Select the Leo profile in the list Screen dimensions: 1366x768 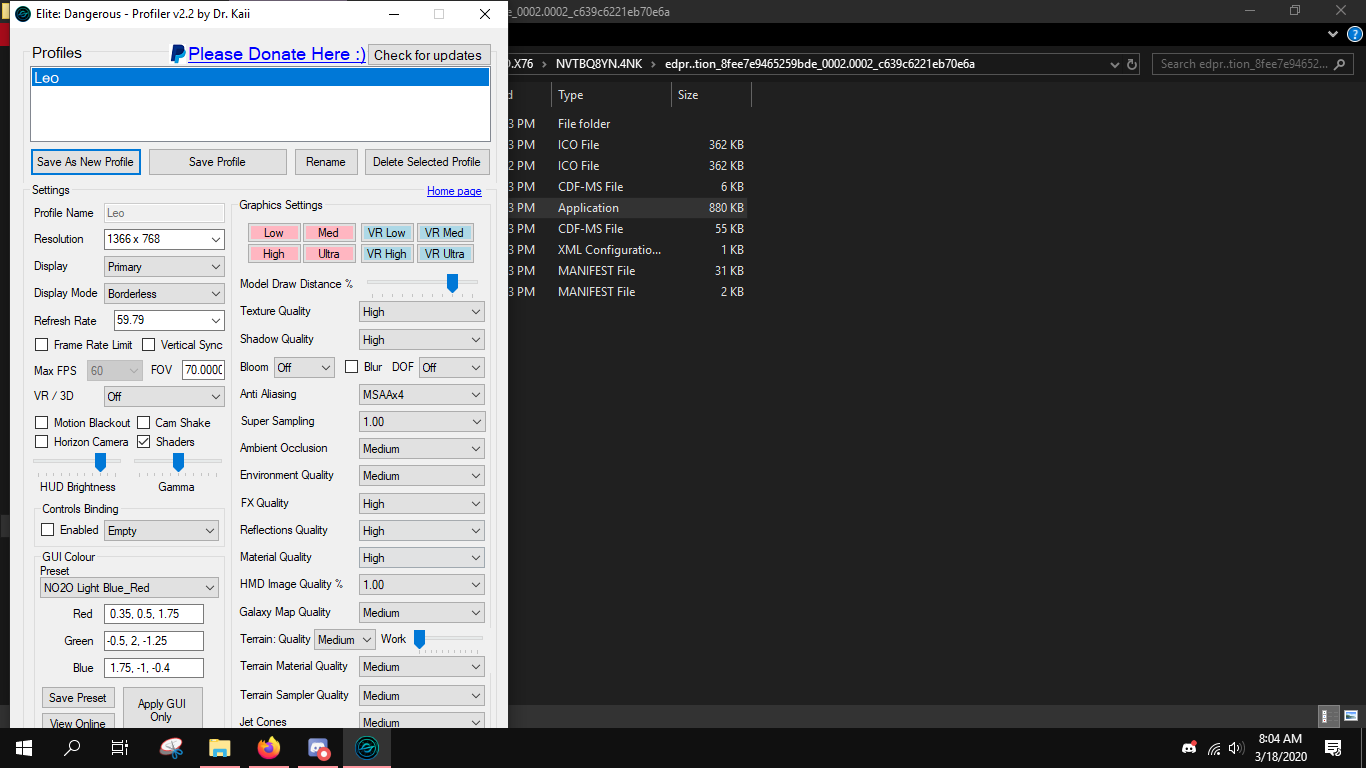[260, 78]
